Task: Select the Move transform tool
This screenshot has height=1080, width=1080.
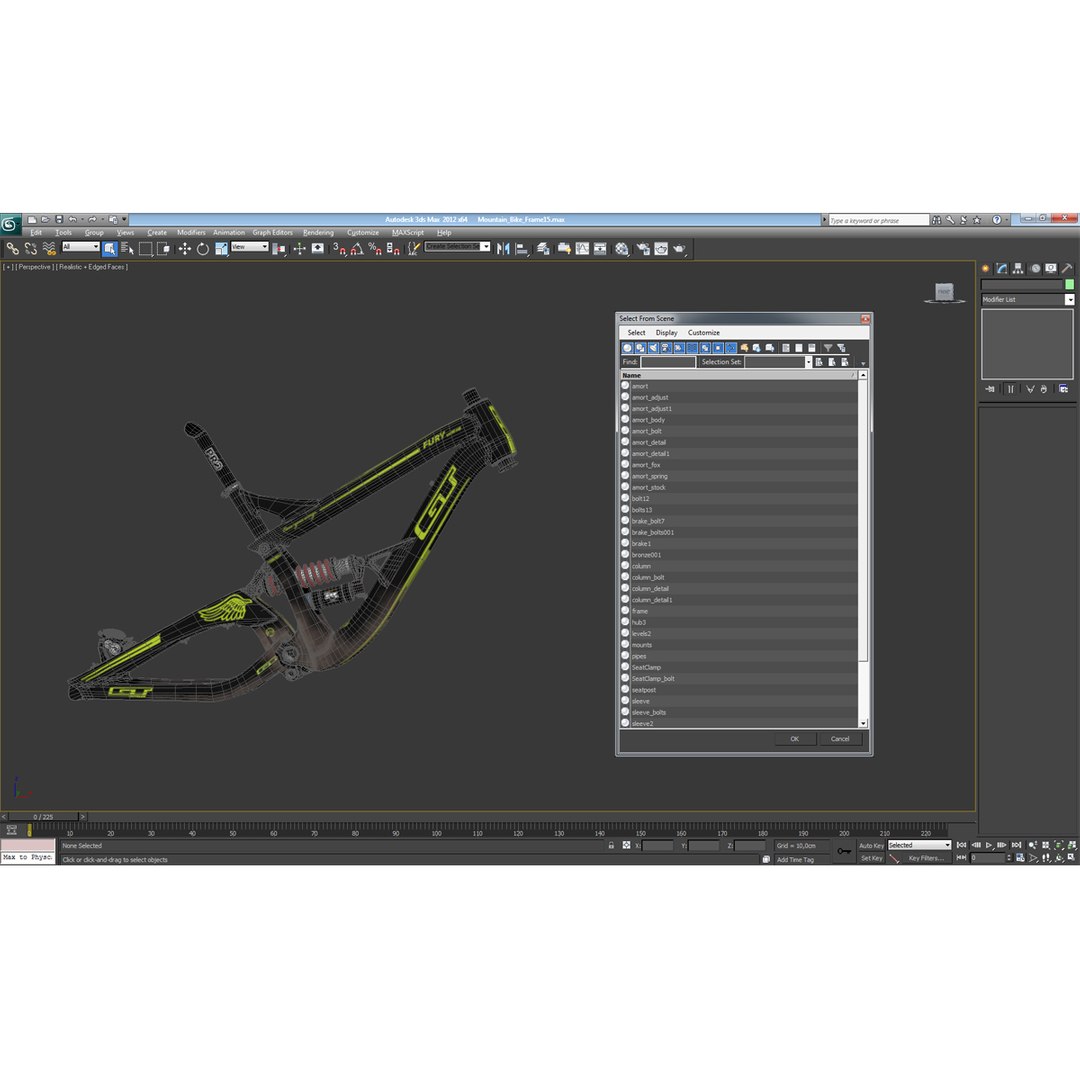Action: coord(185,249)
